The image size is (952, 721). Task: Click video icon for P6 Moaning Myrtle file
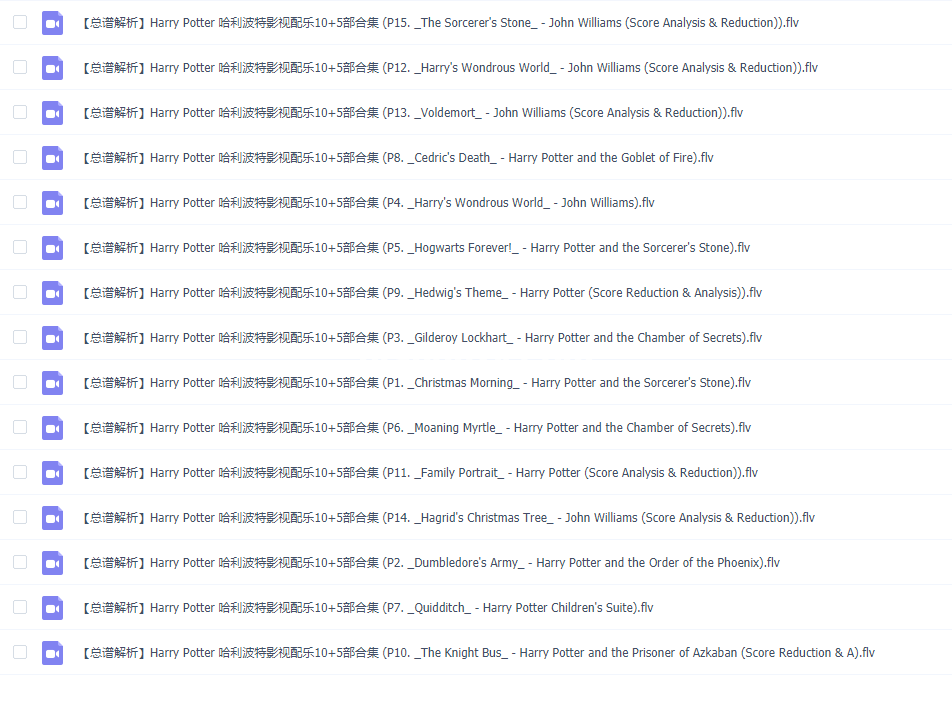[52, 428]
